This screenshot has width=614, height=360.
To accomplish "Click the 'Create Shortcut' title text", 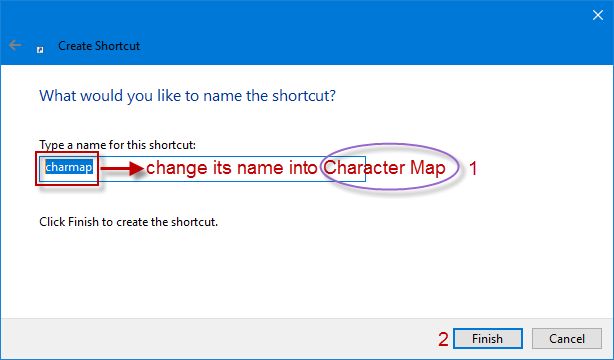I will [99, 46].
